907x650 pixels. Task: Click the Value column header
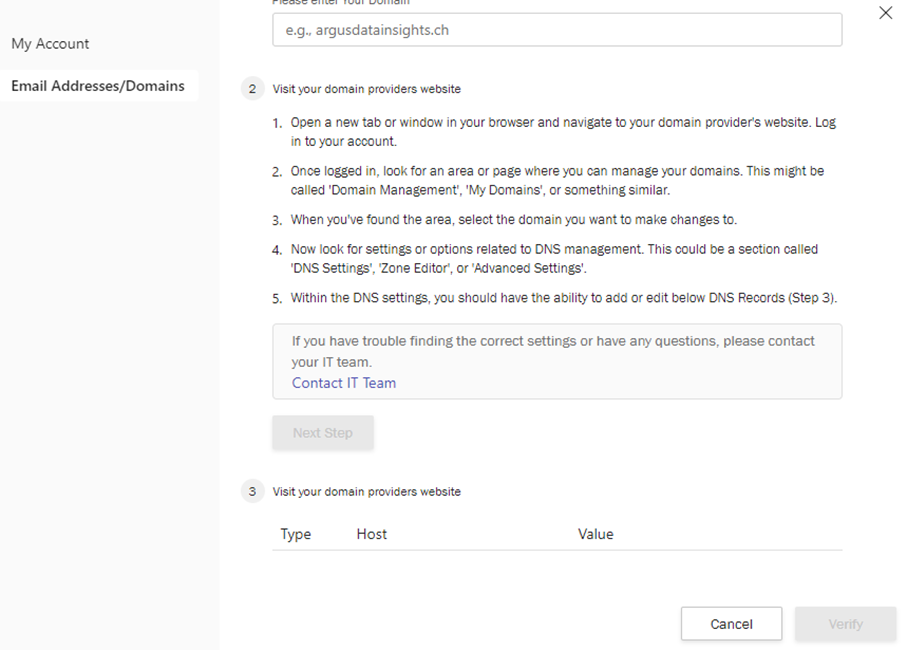(596, 534)
